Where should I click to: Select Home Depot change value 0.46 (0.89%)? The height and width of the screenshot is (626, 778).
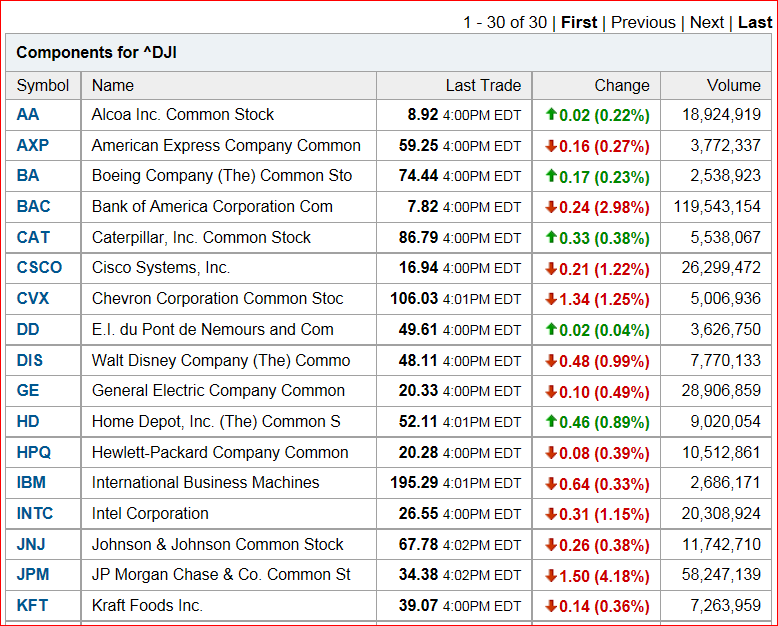[x=604, y=422]
